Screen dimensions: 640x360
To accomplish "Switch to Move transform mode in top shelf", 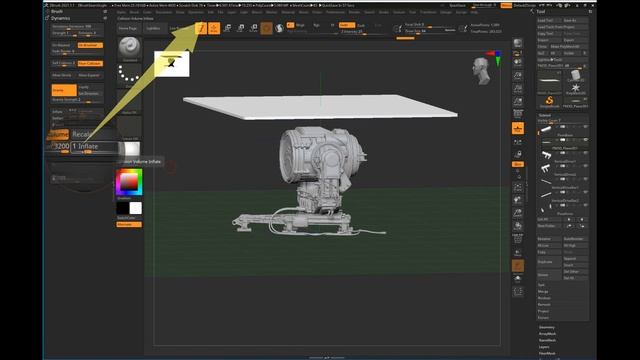I will point(227,28).
